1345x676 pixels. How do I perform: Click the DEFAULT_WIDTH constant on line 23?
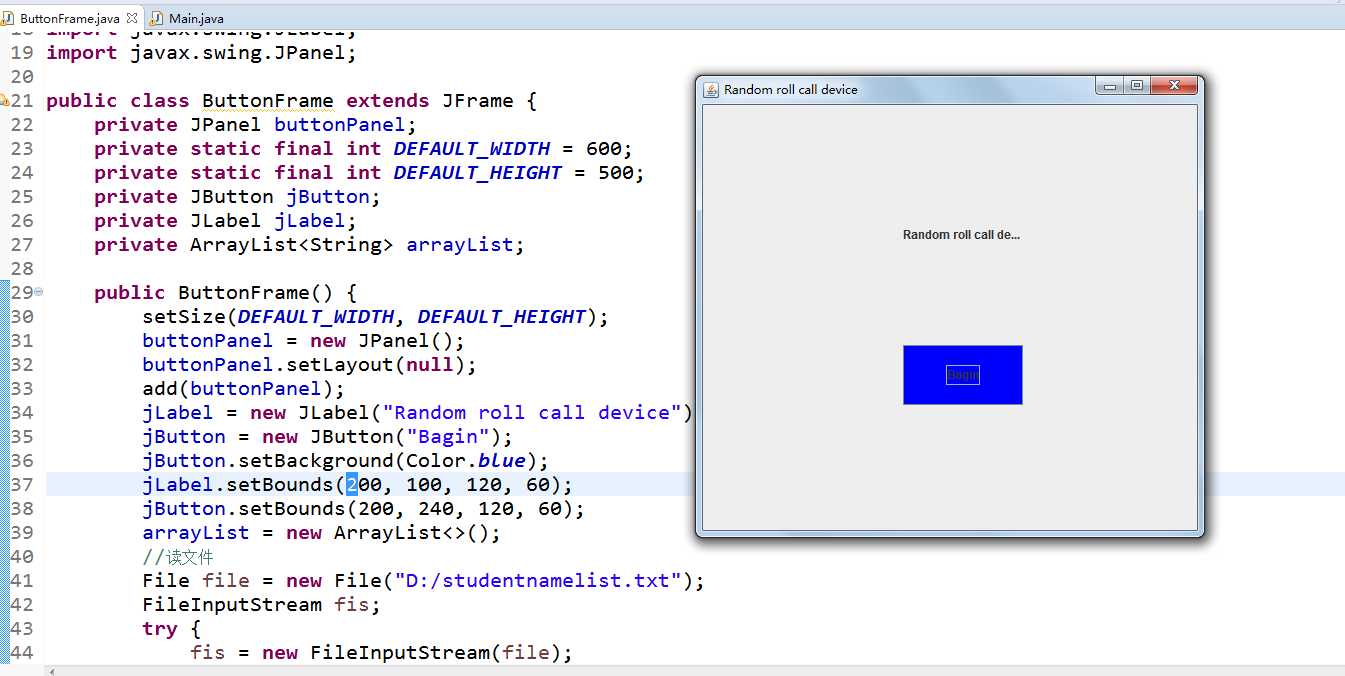[x=470, y=148]
